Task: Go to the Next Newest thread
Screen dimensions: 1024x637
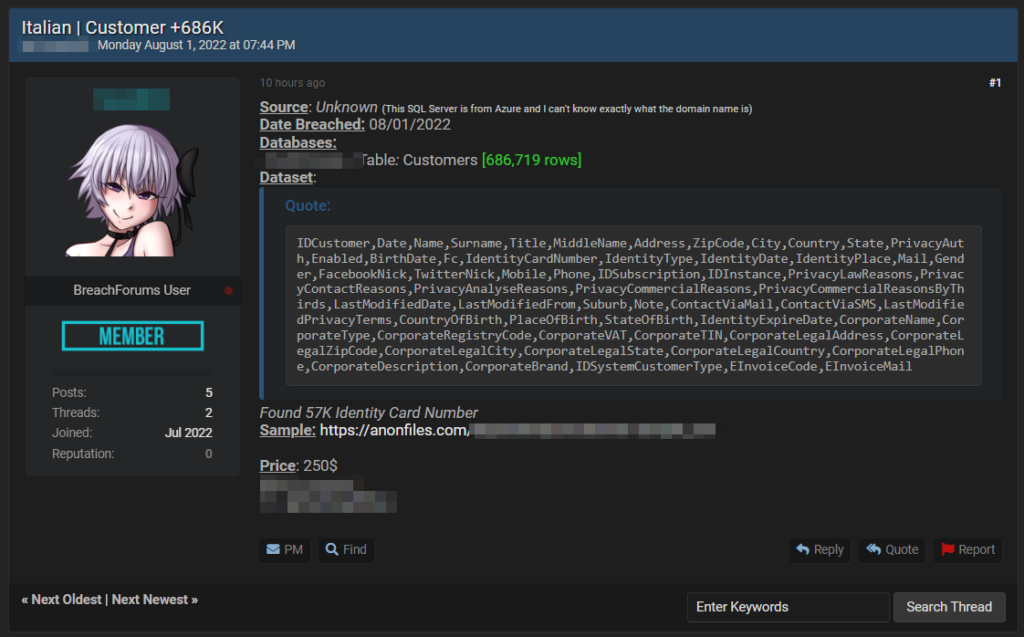Action: (x=155, y=600)
